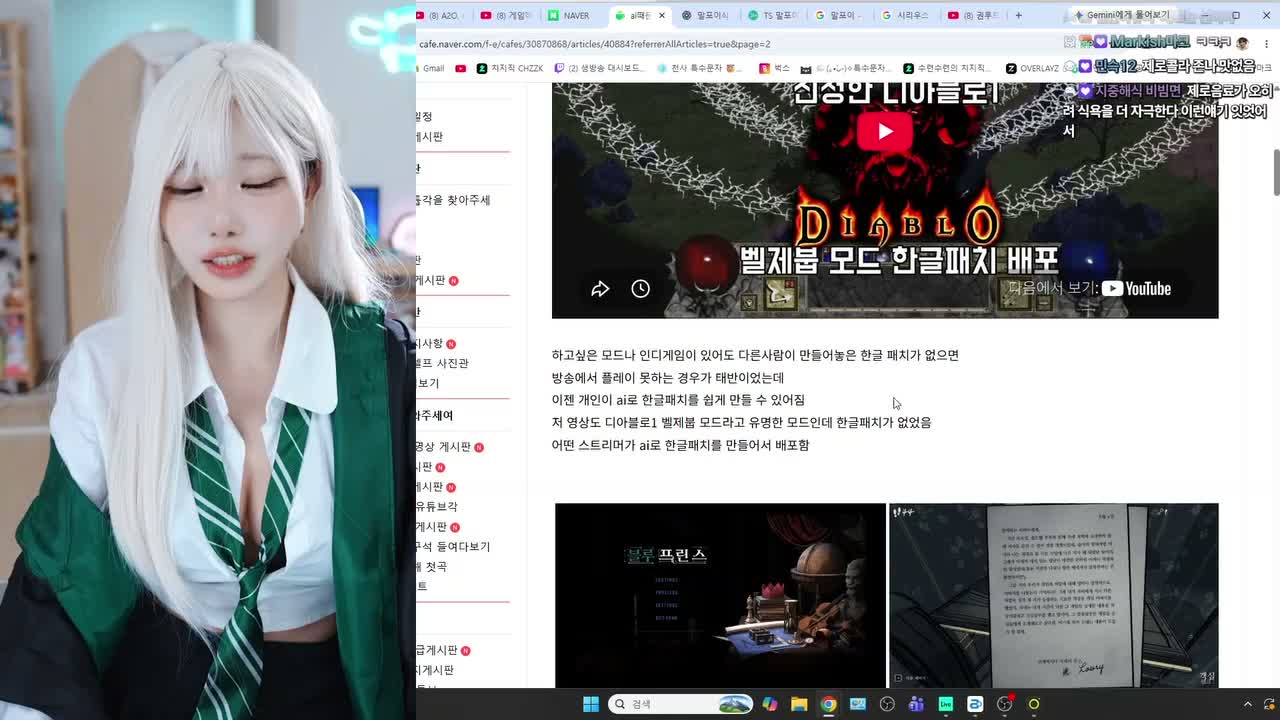Click the Windows Start button
Viewport: 1280px width, 720px height.
tap(591, 704)
